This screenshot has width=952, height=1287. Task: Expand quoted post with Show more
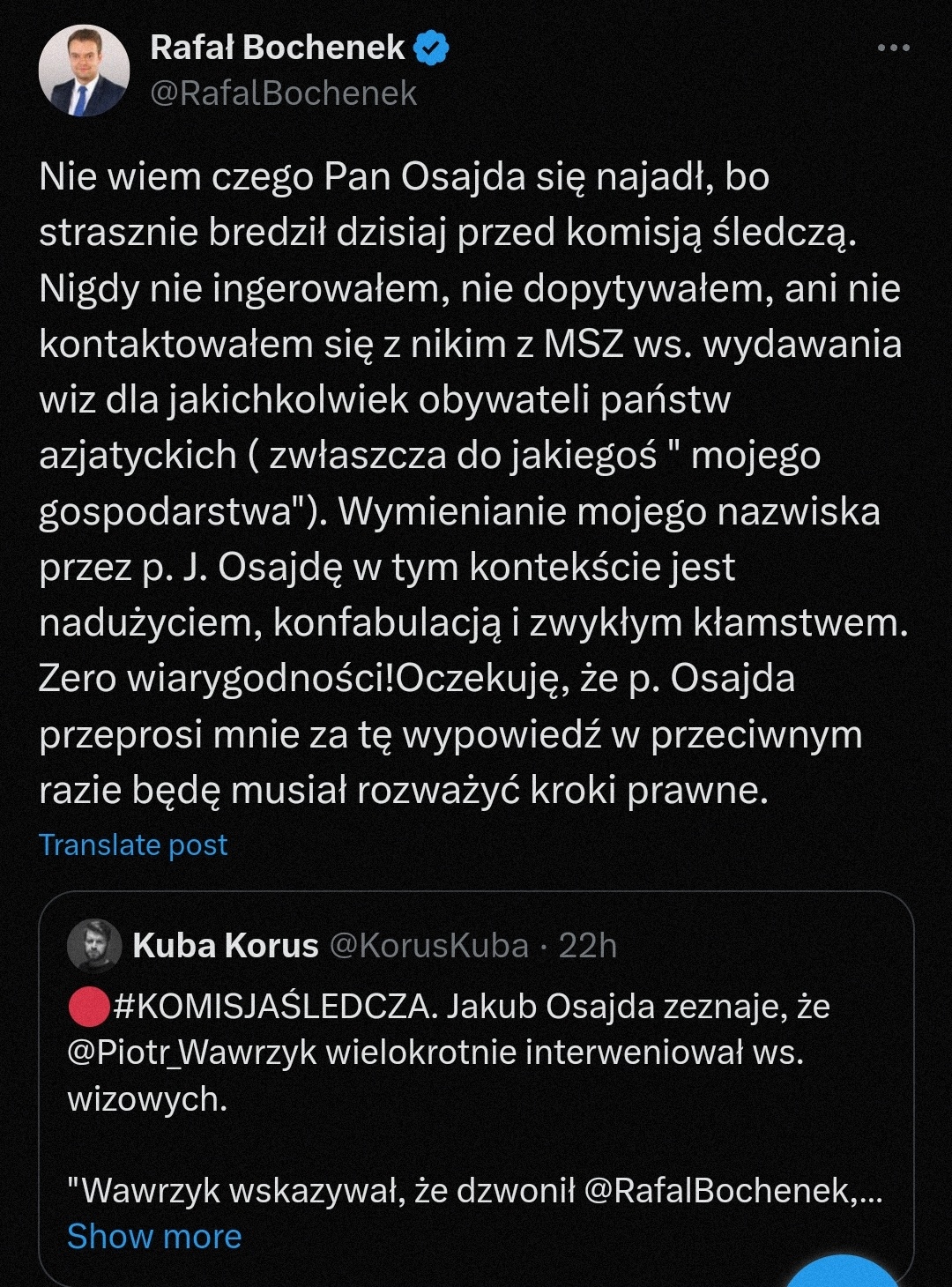154,1237
